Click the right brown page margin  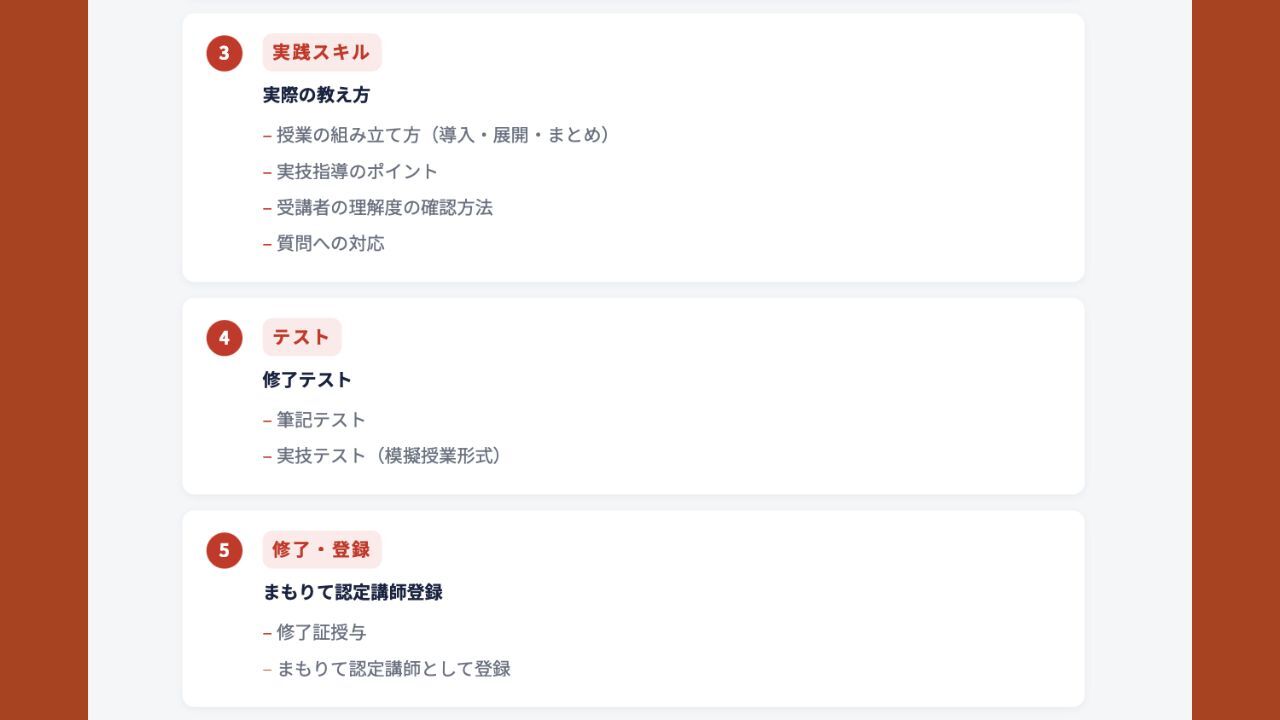(x=1236, y=360)
